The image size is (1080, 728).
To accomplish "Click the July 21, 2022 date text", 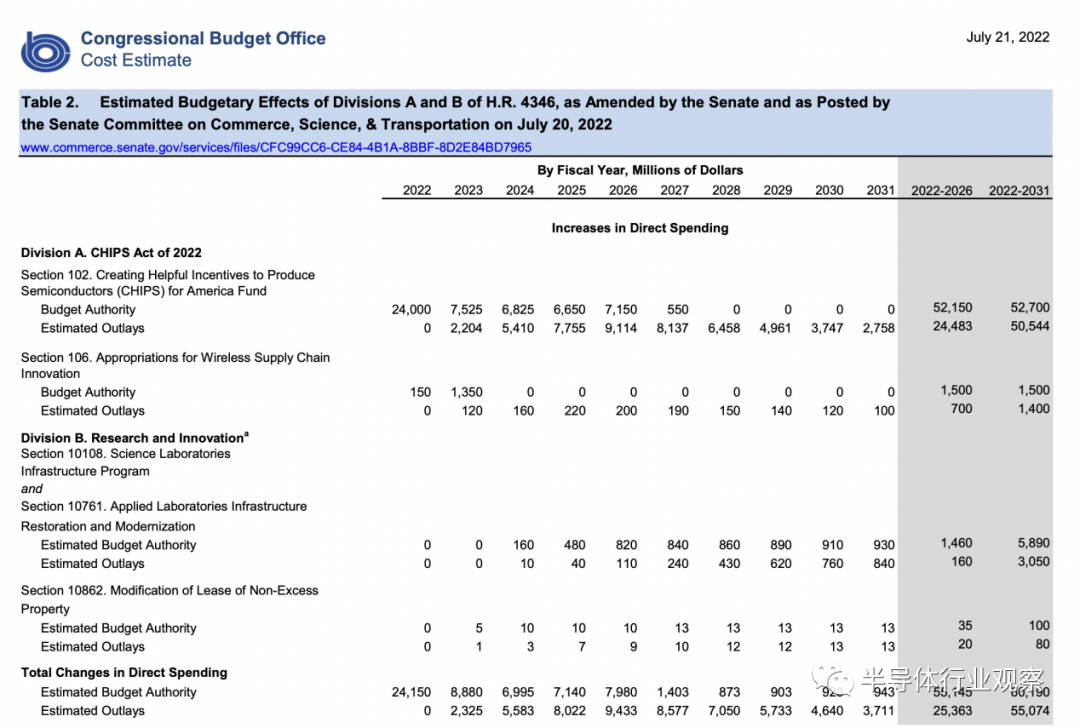I will [1008, 37].
